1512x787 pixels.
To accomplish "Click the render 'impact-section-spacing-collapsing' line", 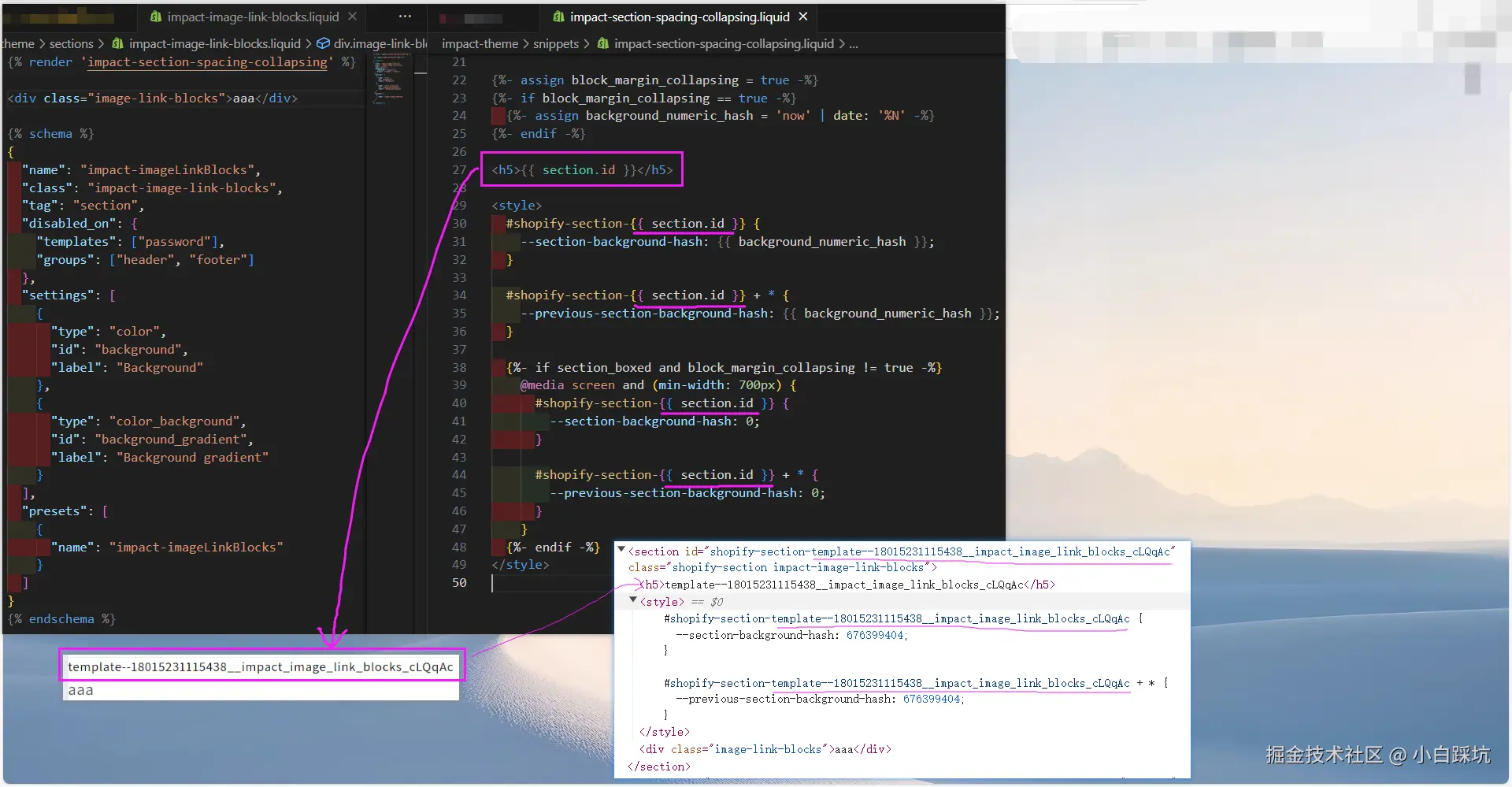I will [182, 62].
